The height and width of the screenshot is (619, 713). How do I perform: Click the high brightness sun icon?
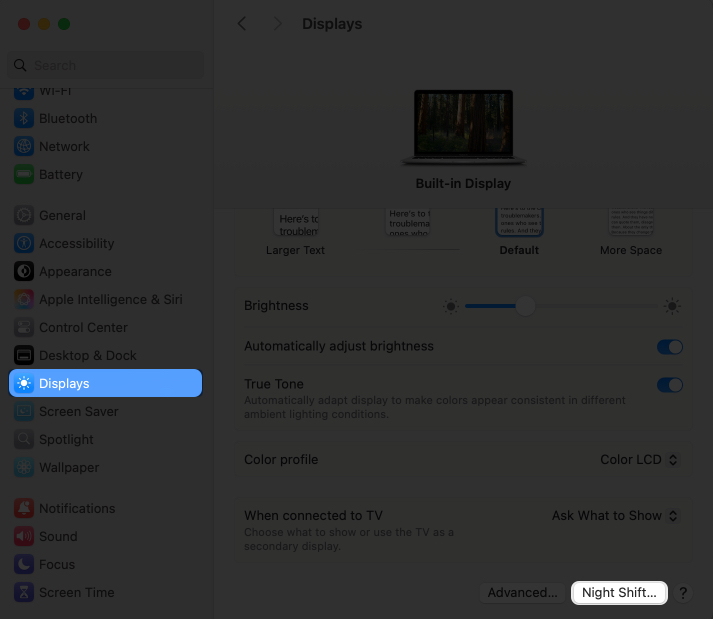[672, 306]
